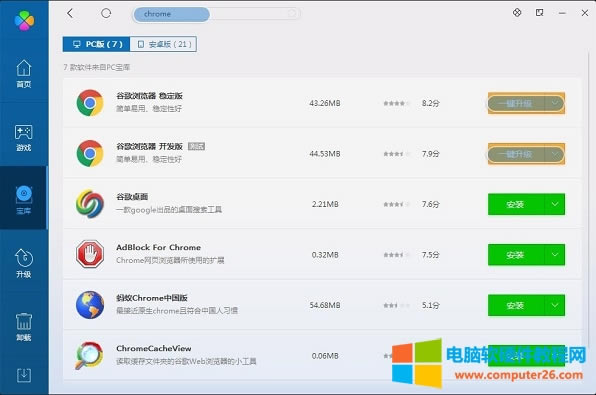Click the 5.1分 score text
The width and height of the screenshot is (596, 395).
431,305
